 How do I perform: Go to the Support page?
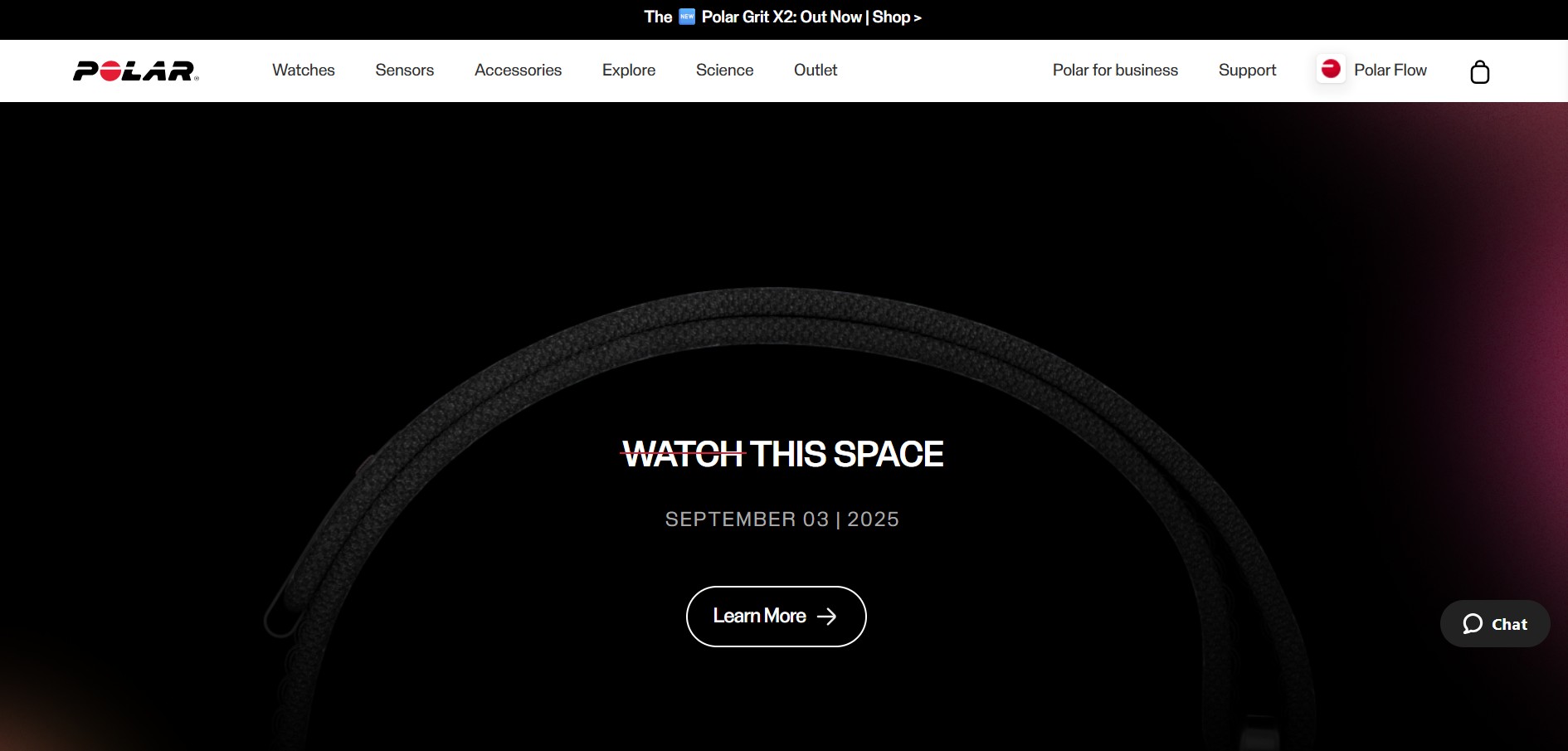point(1247,71)
